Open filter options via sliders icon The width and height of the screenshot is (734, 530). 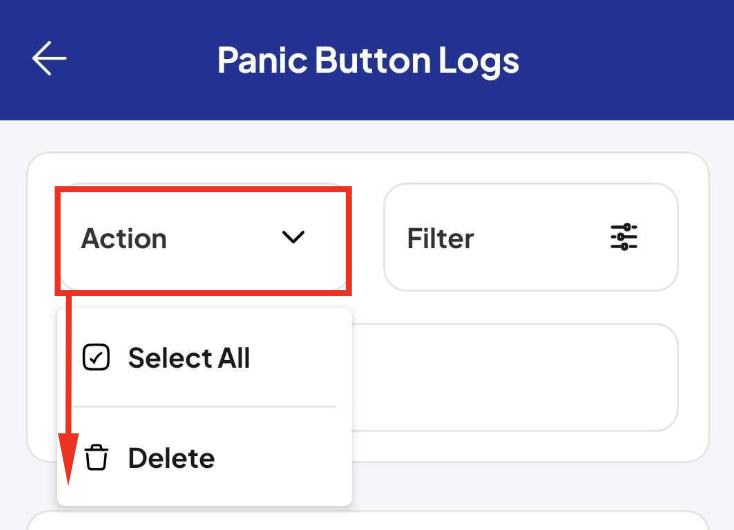624,237
